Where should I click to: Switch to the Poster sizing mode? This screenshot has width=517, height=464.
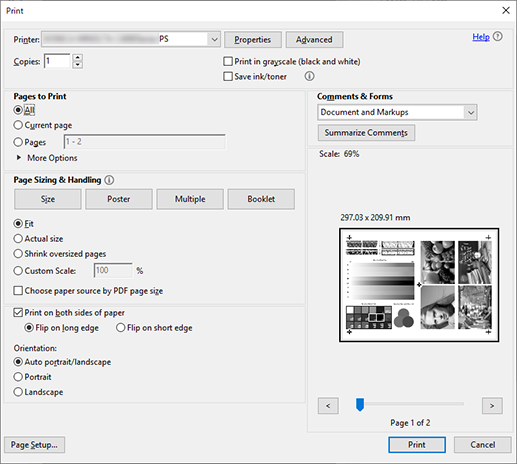point(119,199)
